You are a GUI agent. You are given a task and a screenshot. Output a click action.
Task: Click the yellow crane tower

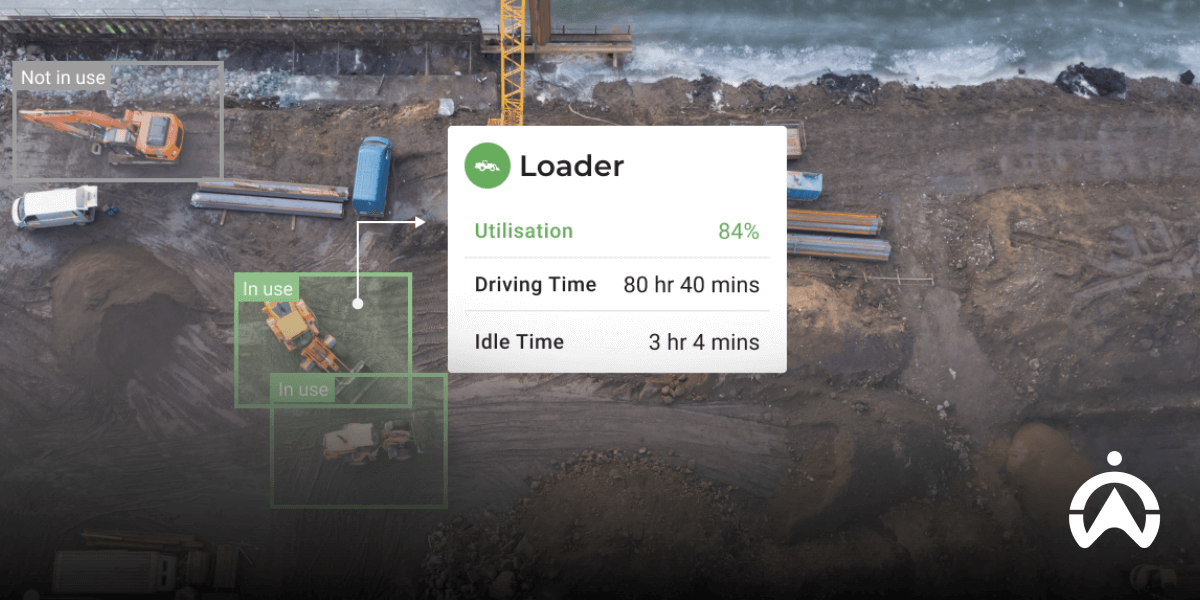click(x=513, y=62)
